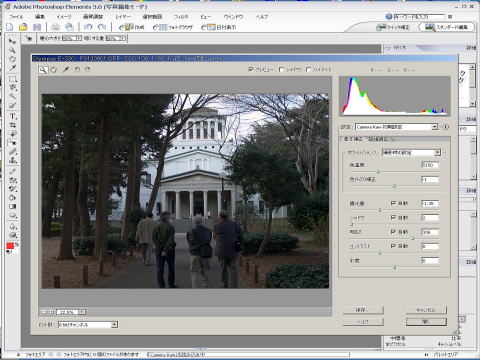Enable the Shadows clipping checkbox

coord(281,69)
